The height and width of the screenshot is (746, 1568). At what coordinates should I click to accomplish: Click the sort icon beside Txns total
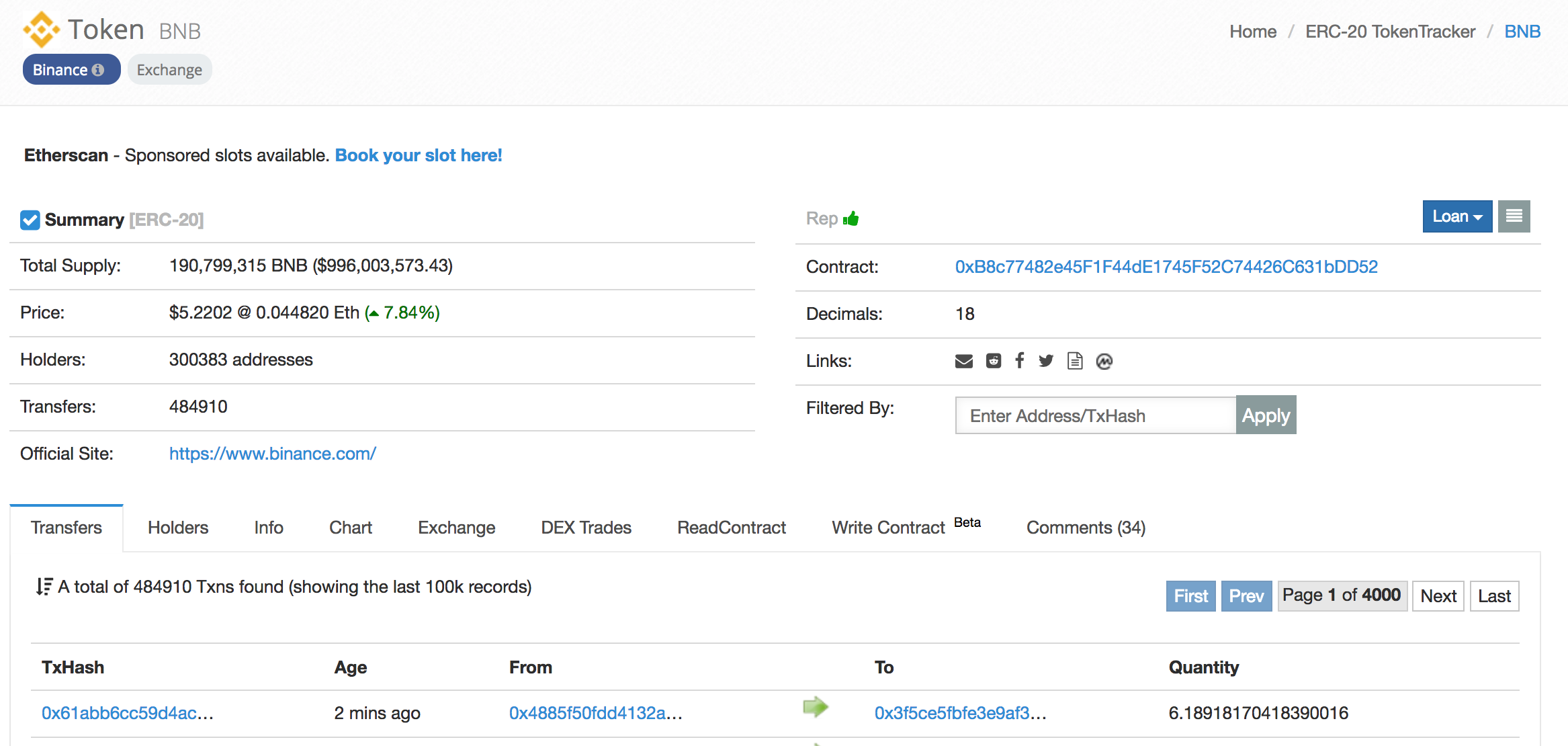(44, 587)
